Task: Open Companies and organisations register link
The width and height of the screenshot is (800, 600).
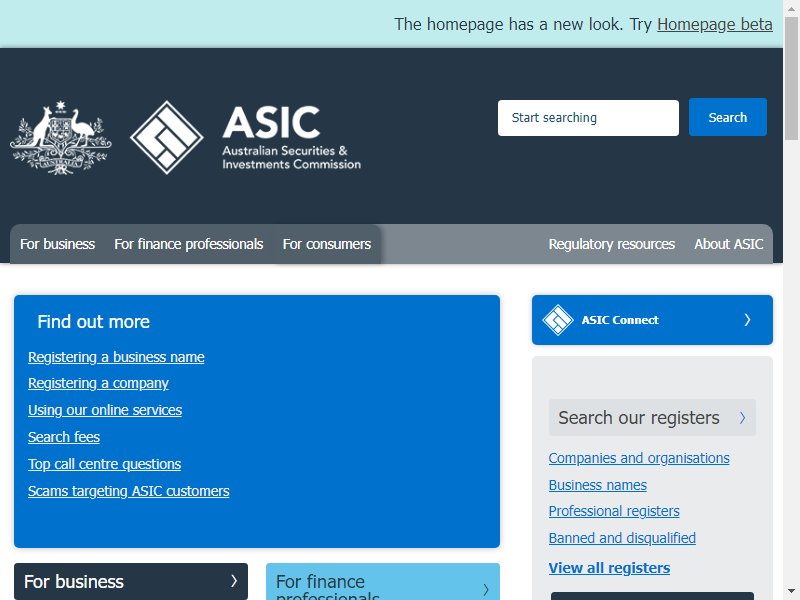Action: 639,458
